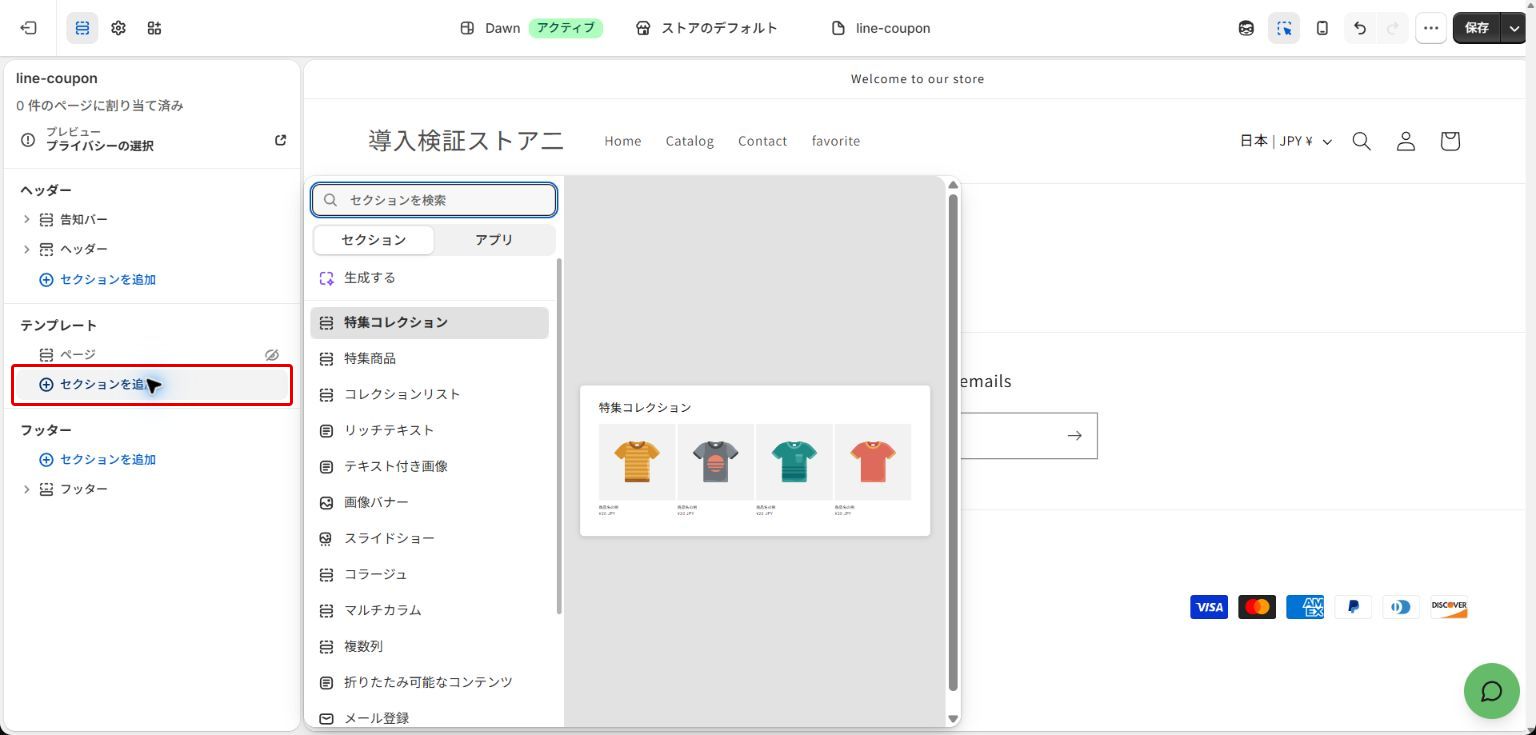Open the app embeds icon
1536x735 pixels.
[154, 28]
